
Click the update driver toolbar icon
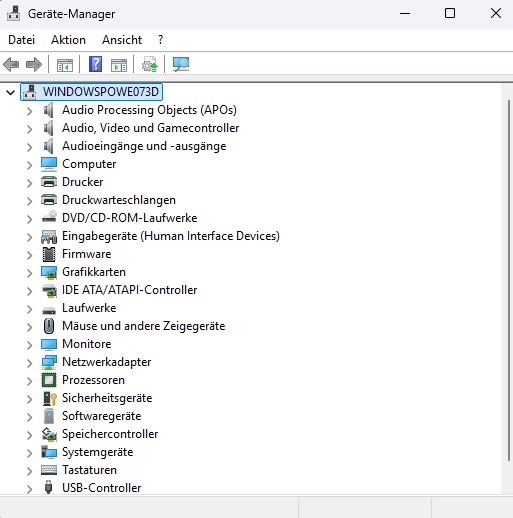tap(150, 64)
